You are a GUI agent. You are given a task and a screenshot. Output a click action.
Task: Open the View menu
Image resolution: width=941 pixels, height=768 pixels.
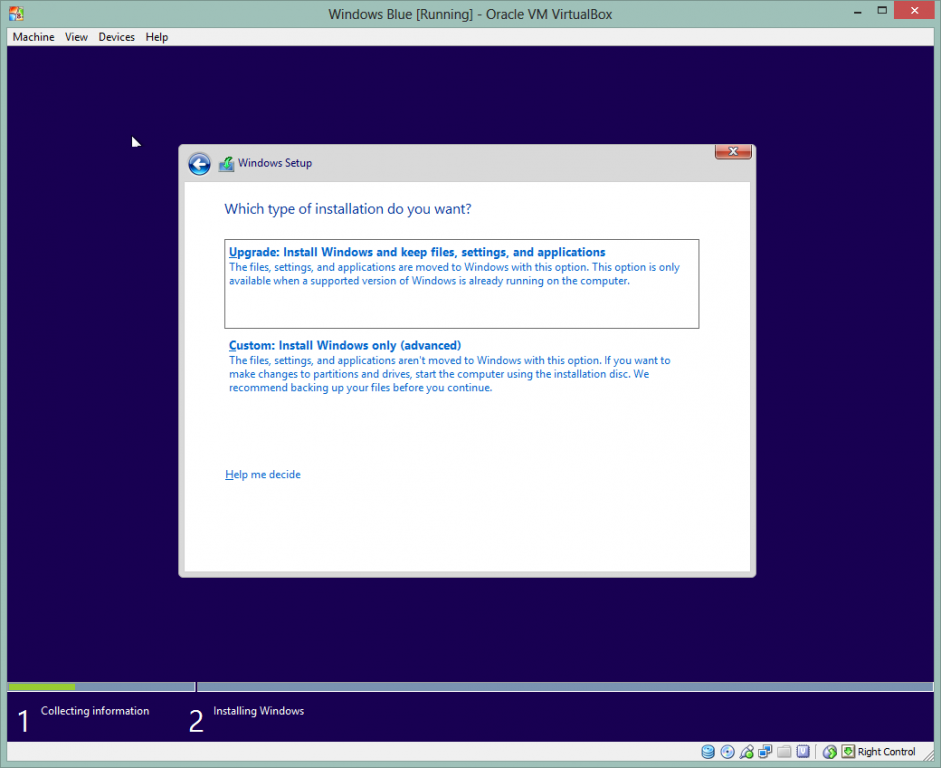click(76, 37)
